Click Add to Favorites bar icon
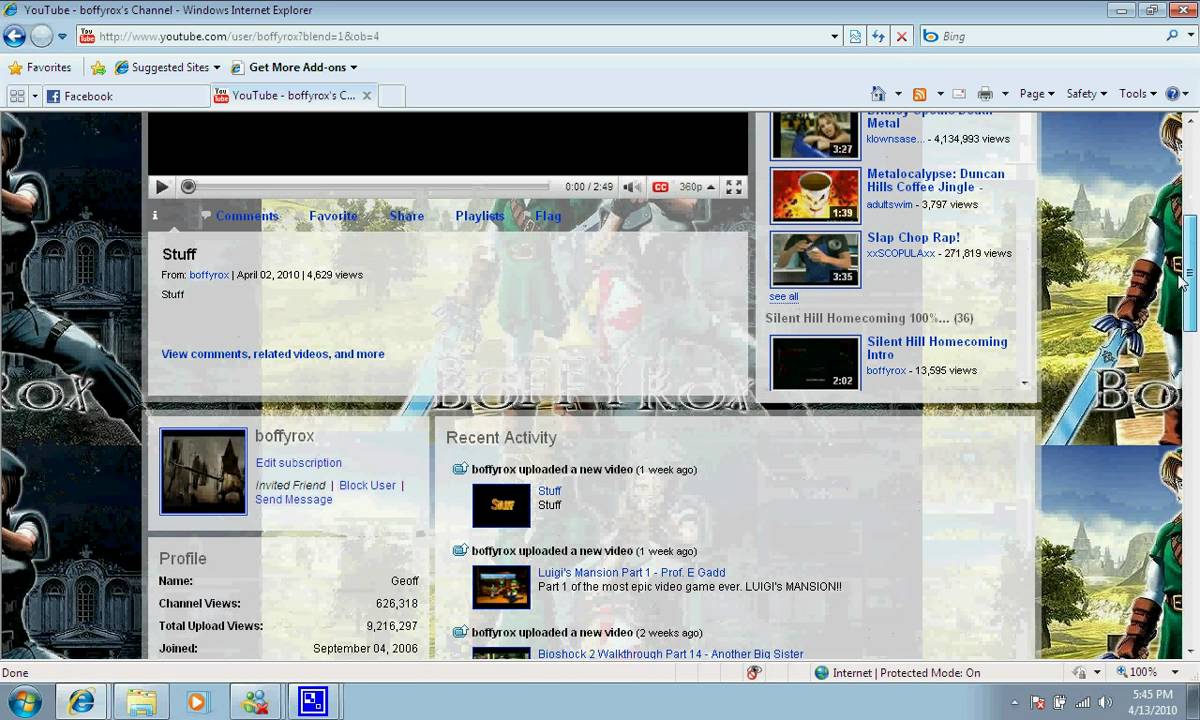The height and width of the screenshot is (720, 1200). [98, 68]
